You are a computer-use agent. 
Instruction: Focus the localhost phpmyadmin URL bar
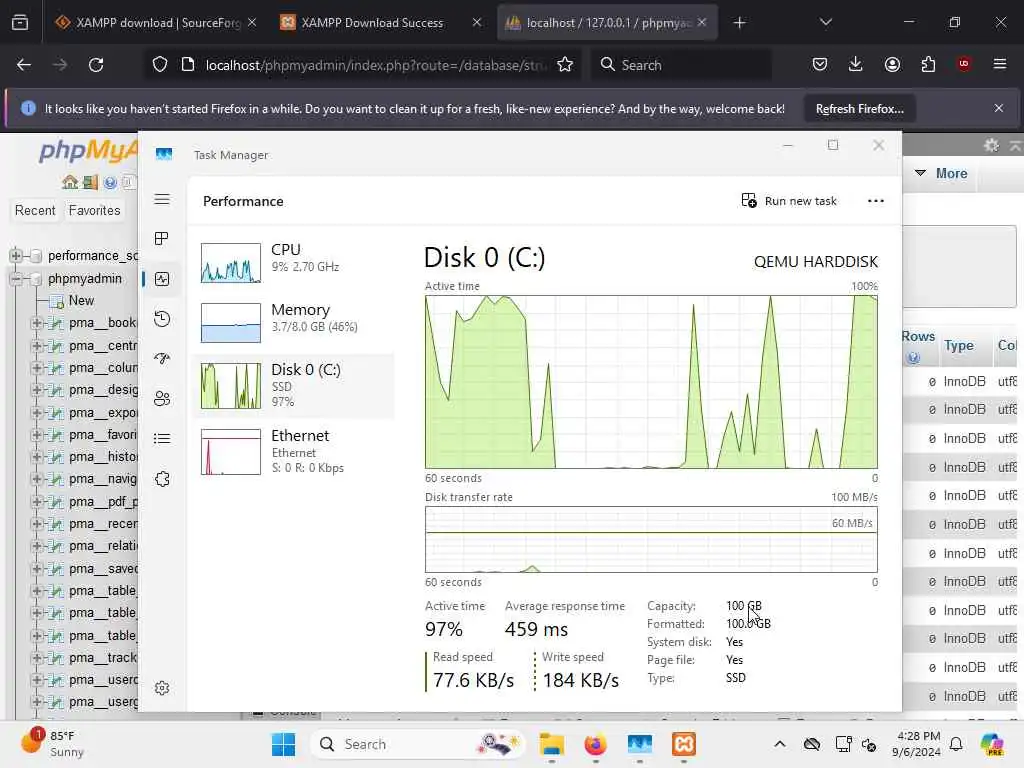click(x=376, y=65)
